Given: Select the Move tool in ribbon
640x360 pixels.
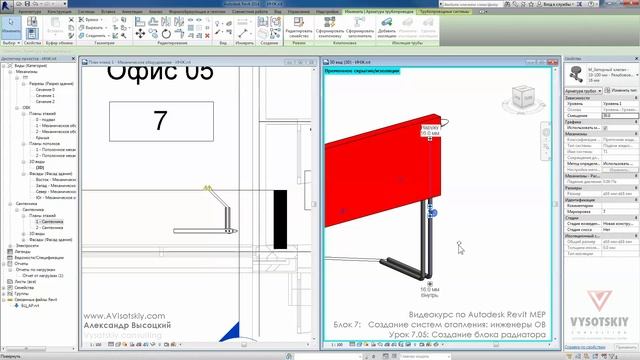Looking at the screenshot, I should [140, 33].
